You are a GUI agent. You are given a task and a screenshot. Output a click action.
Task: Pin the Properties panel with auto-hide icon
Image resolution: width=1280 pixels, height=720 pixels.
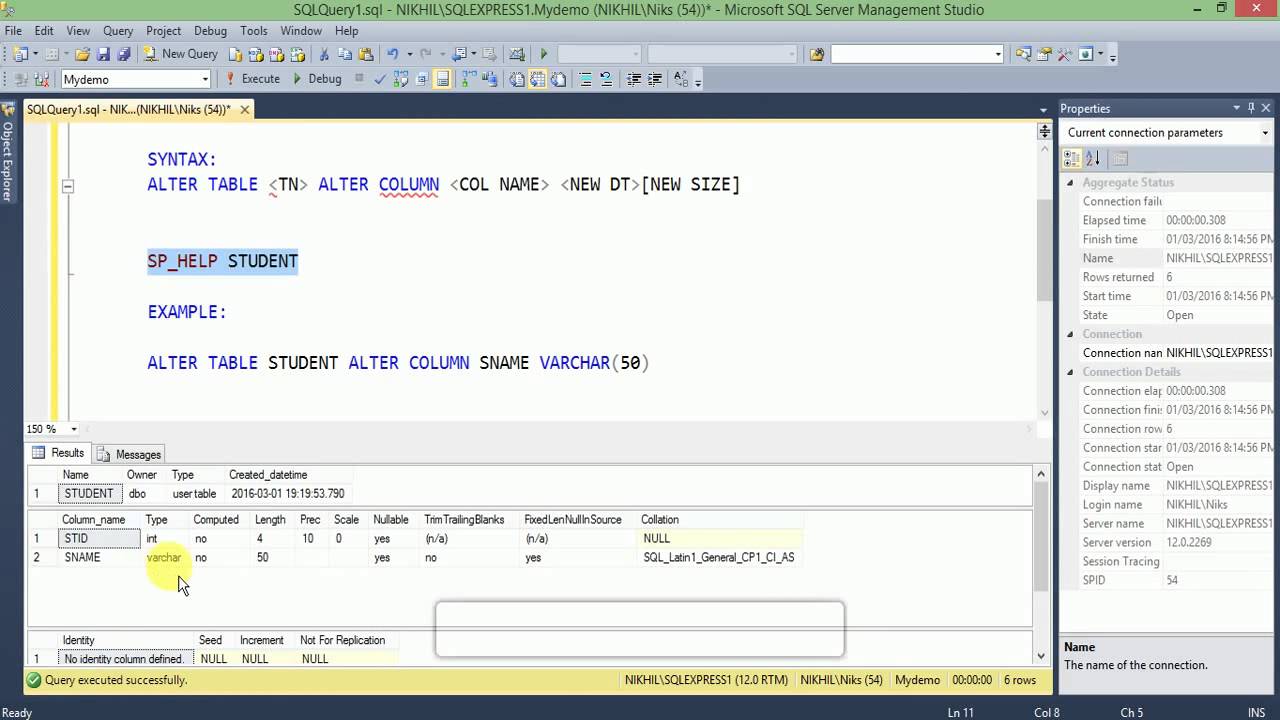tap(1250, 108)
